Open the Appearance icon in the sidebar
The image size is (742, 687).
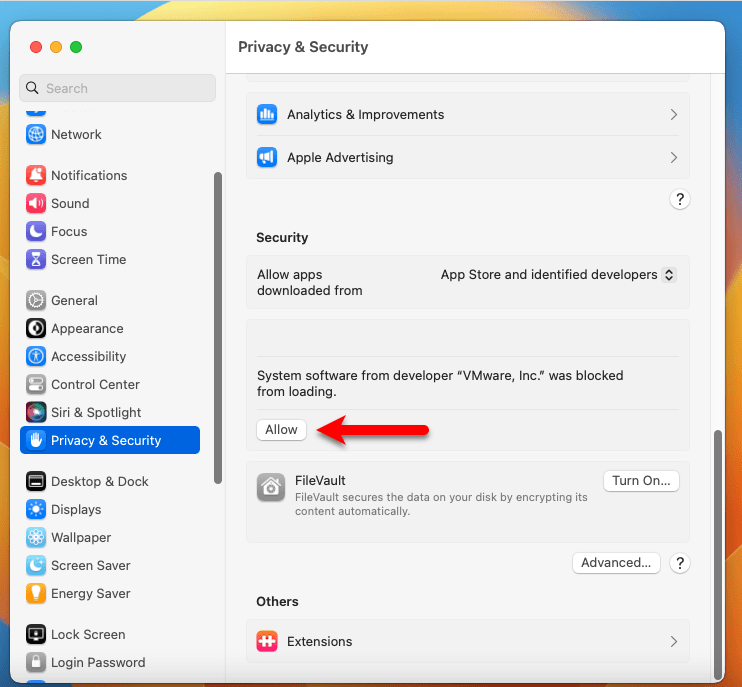[36, 328]
